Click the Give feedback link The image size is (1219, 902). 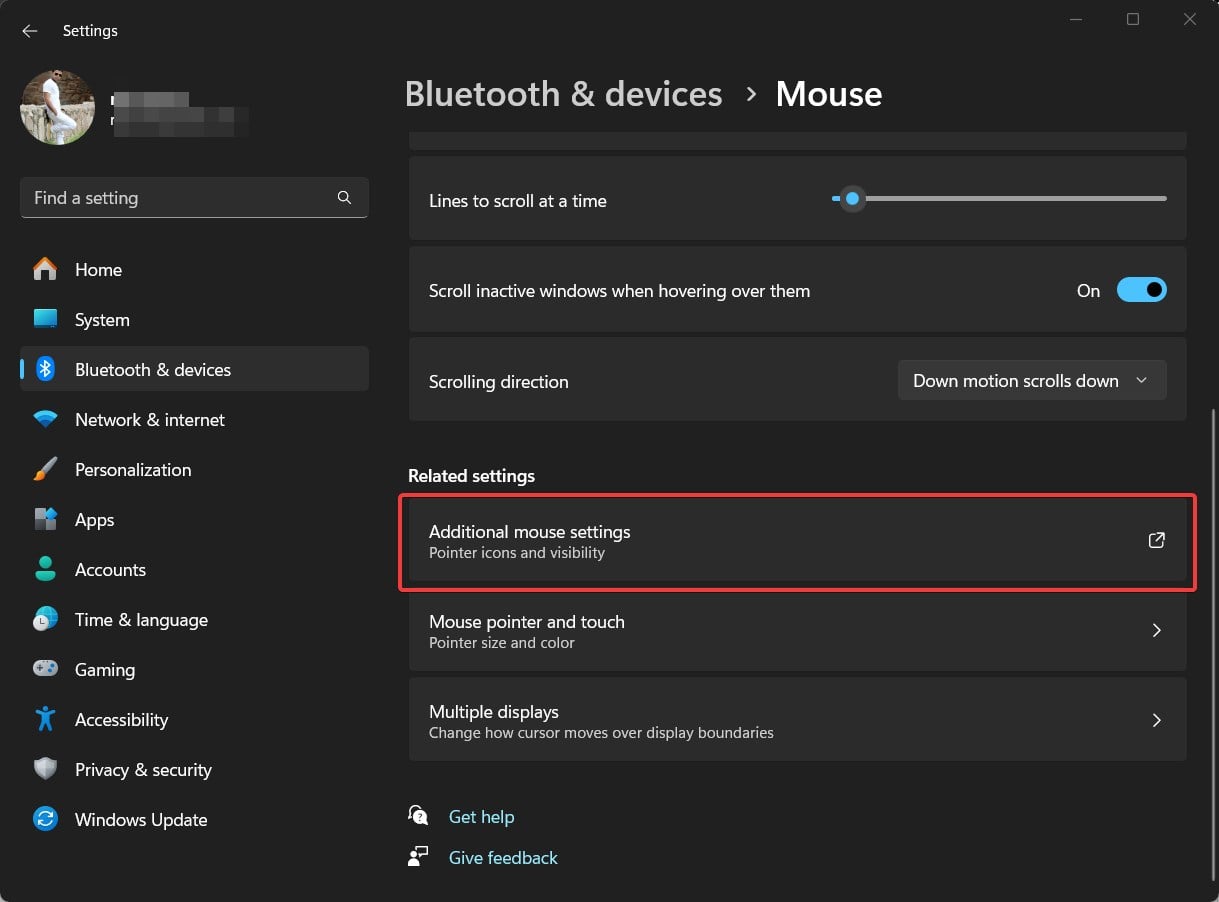point(503,858)
